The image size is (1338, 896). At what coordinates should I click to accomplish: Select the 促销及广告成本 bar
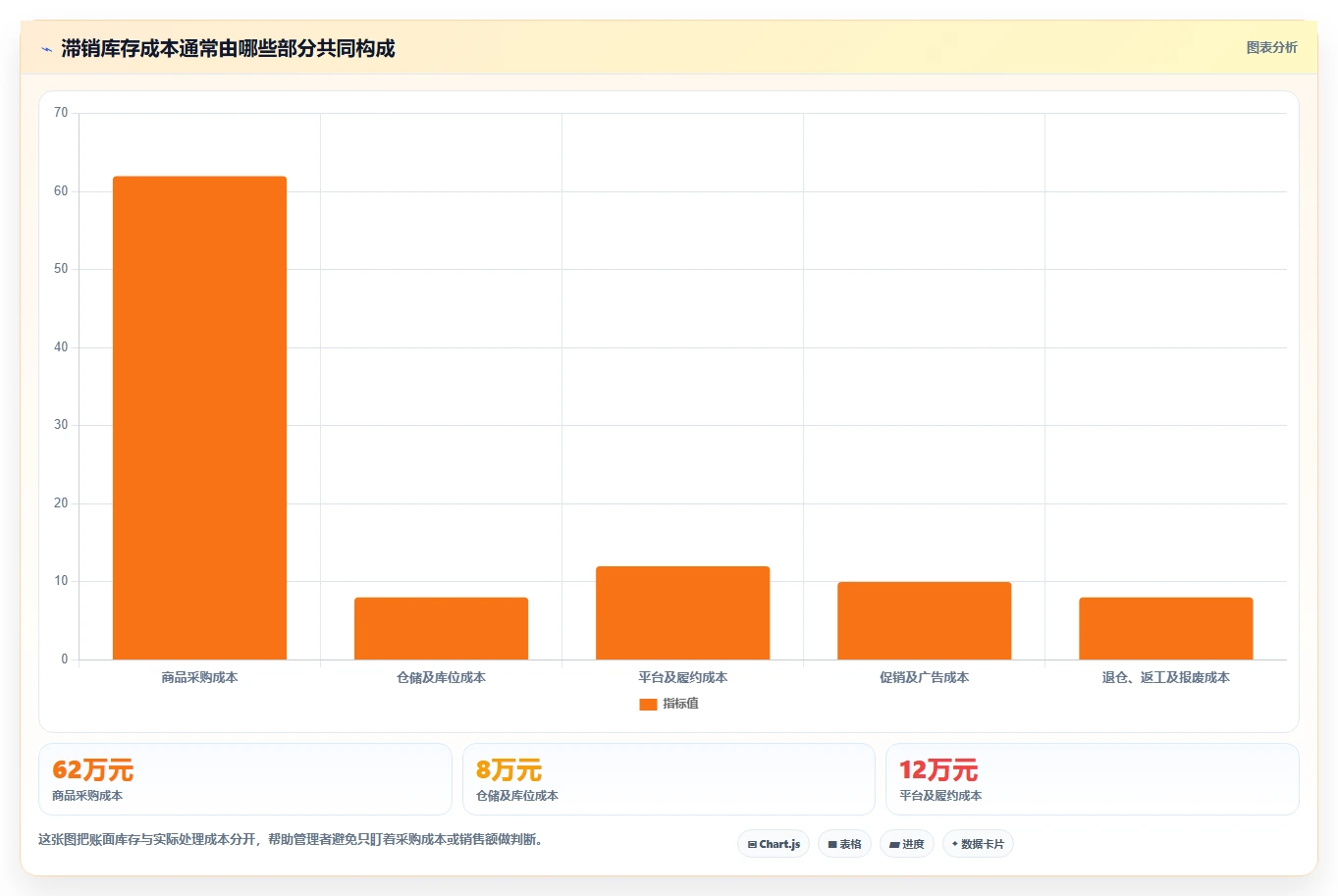924,620
